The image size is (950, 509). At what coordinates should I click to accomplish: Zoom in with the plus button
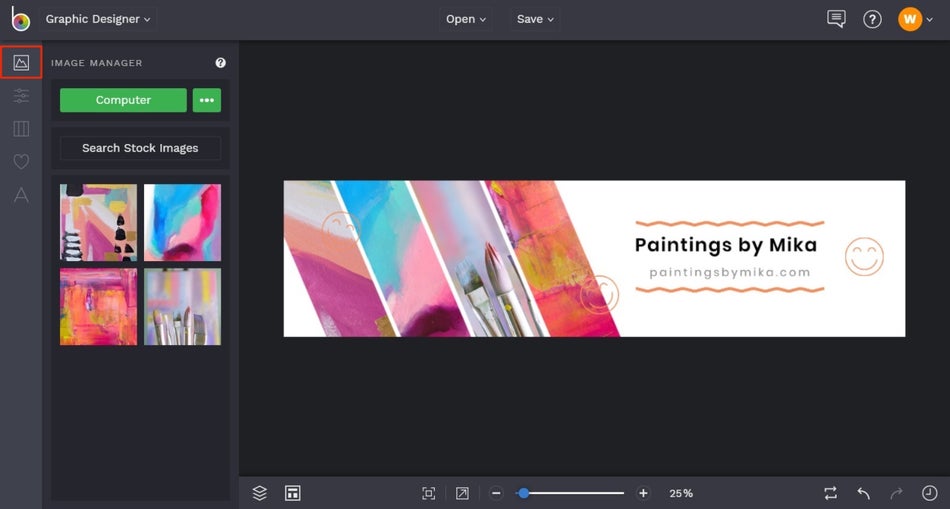click(x=643, y=493)
